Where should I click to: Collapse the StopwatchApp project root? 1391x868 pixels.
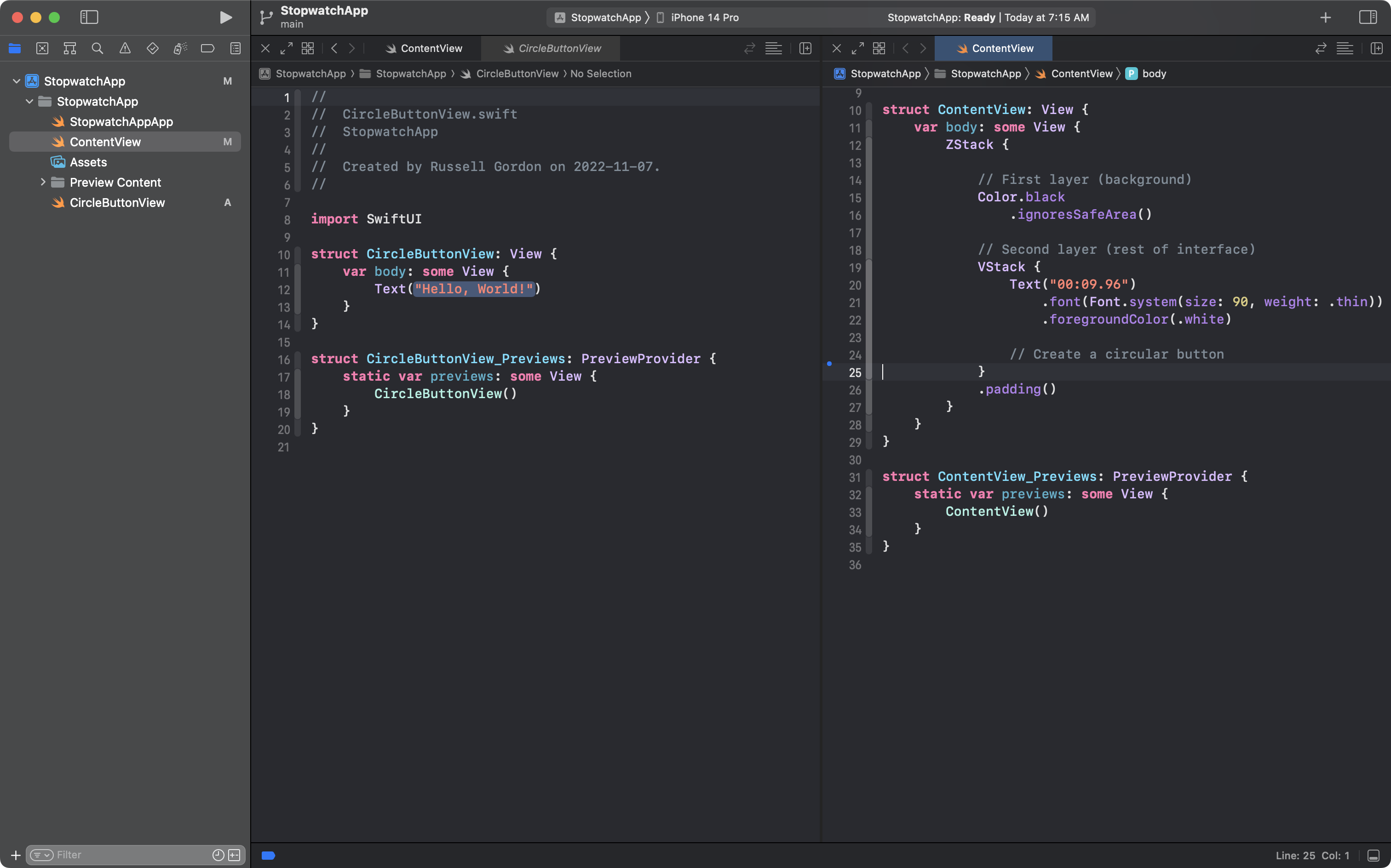(17, 81)
